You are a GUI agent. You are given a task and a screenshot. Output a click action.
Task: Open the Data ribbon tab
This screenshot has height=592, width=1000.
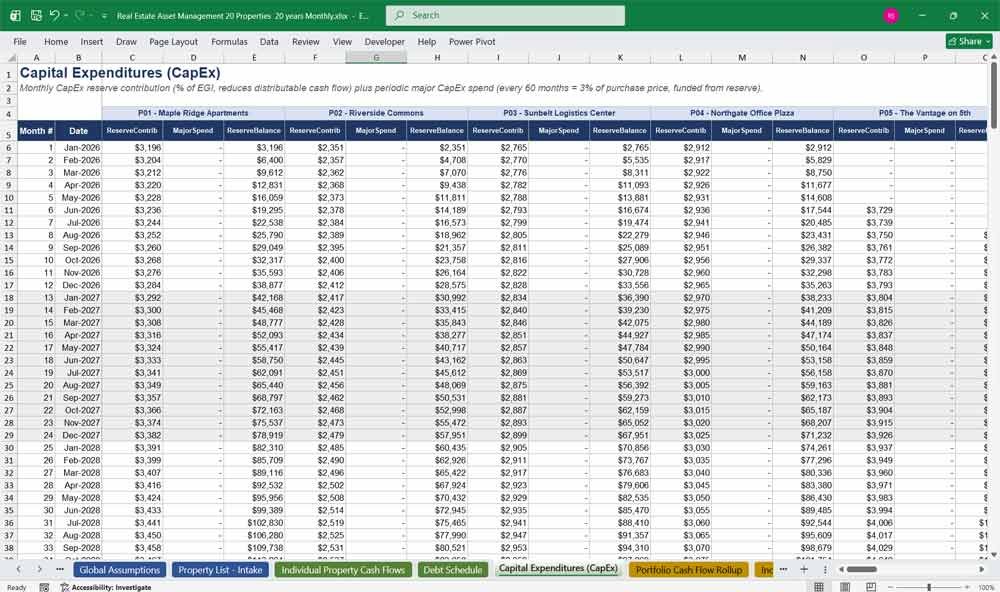click(269, 41)
